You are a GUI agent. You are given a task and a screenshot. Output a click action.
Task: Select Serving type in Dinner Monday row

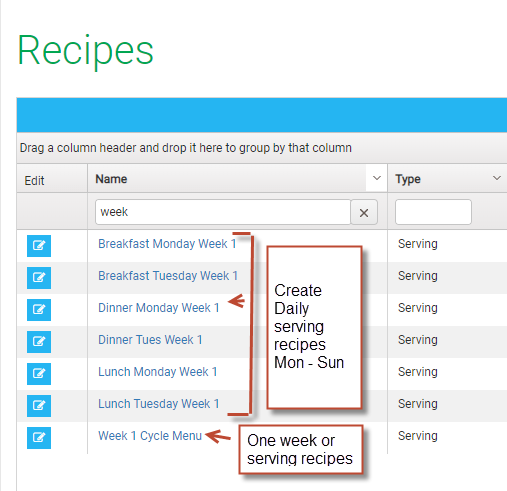pos(418,308)
